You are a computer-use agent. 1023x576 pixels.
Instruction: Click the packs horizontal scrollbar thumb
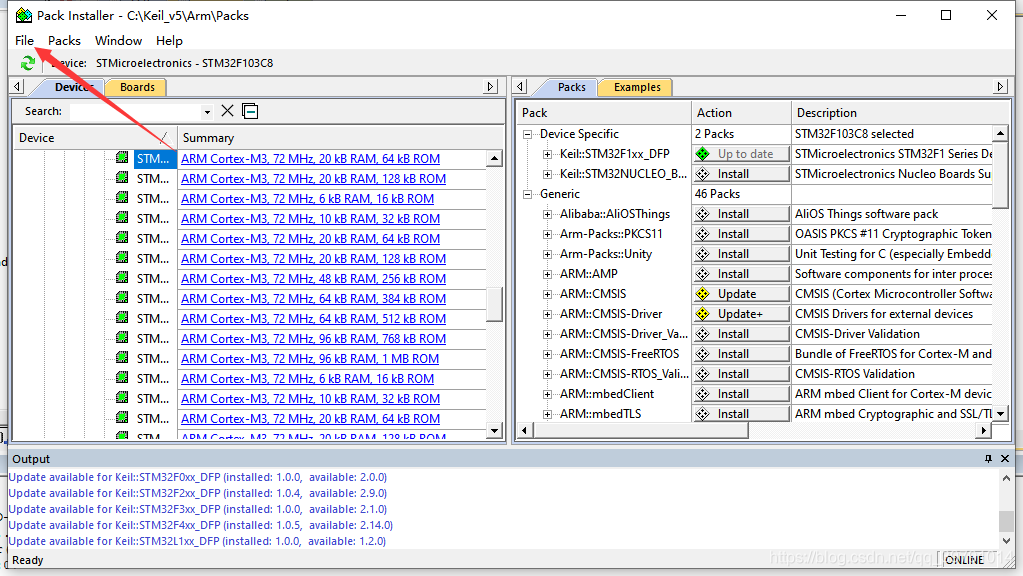641,431
